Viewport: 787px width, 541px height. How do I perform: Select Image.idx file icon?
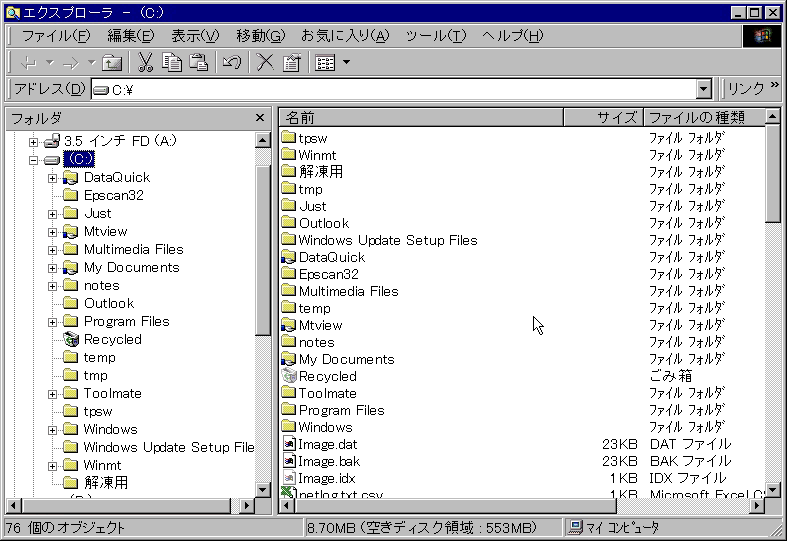[289, 478]
